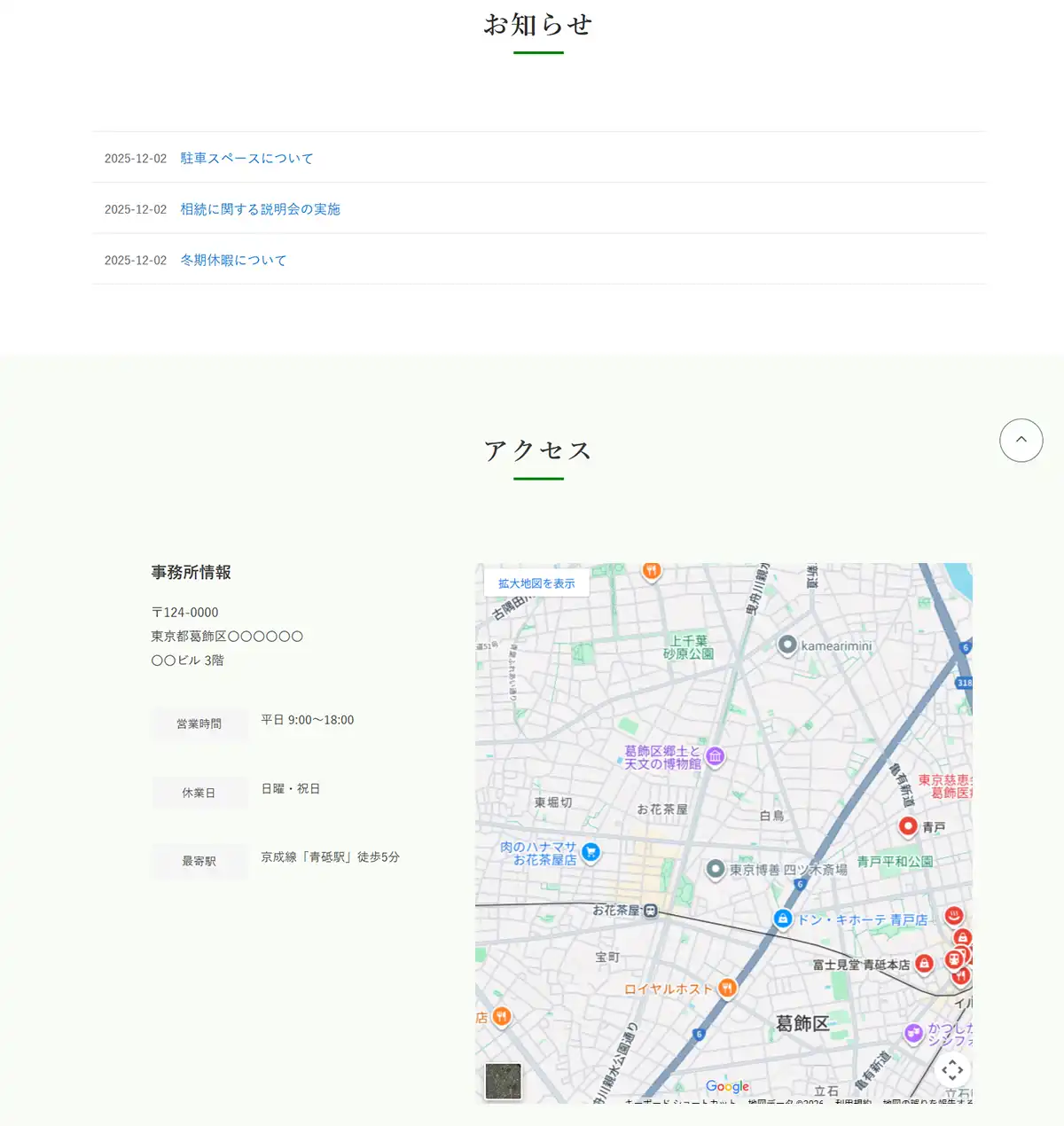Click the 上千葉砂原公園 park label
This screenshot has width=1064, height=1126.
(x=688, y=647)
